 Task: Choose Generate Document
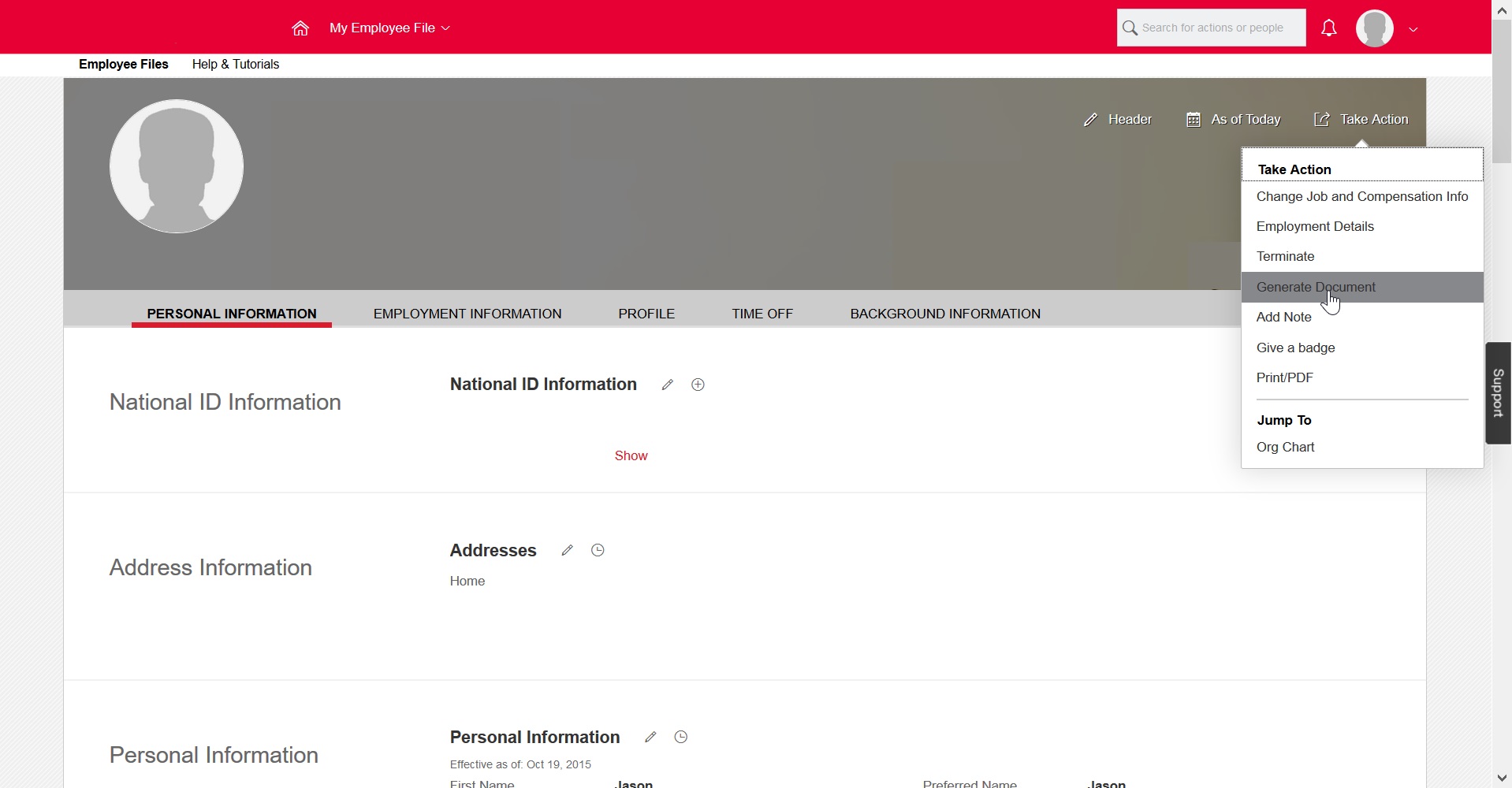click(x=1362, y=288)
